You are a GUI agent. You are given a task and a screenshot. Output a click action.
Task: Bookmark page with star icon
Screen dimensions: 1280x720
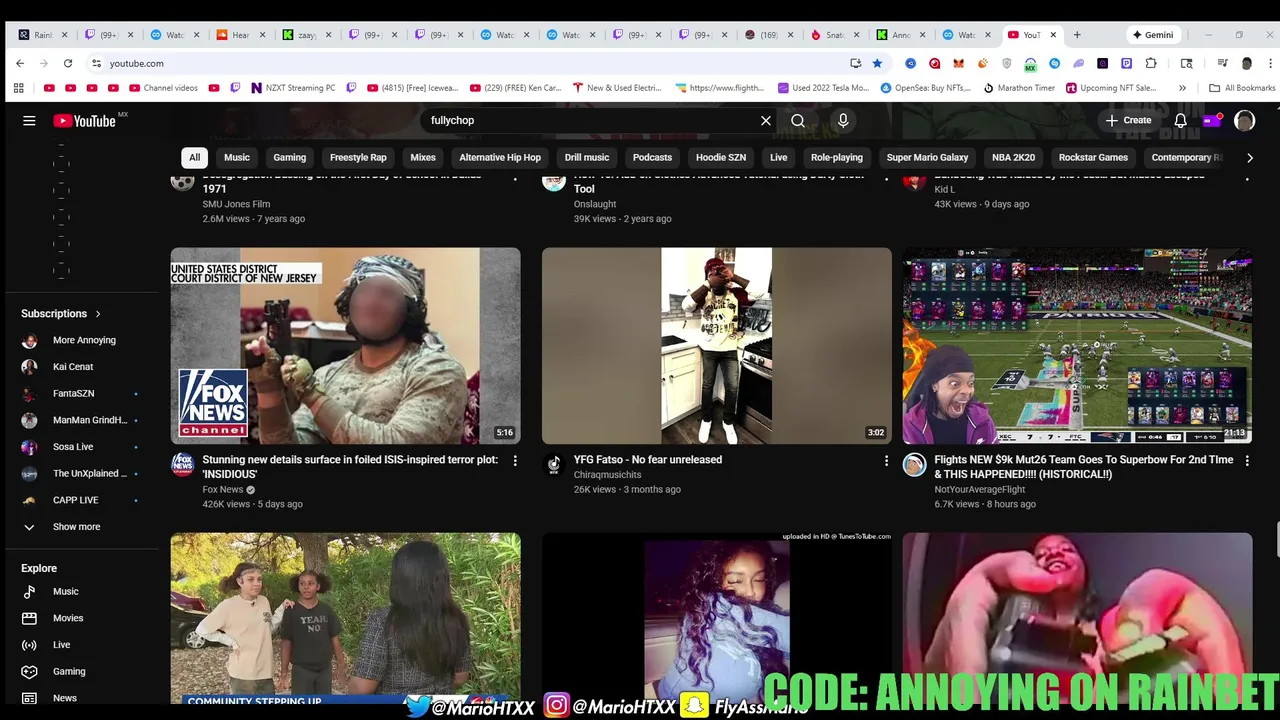tap(877, 63)
